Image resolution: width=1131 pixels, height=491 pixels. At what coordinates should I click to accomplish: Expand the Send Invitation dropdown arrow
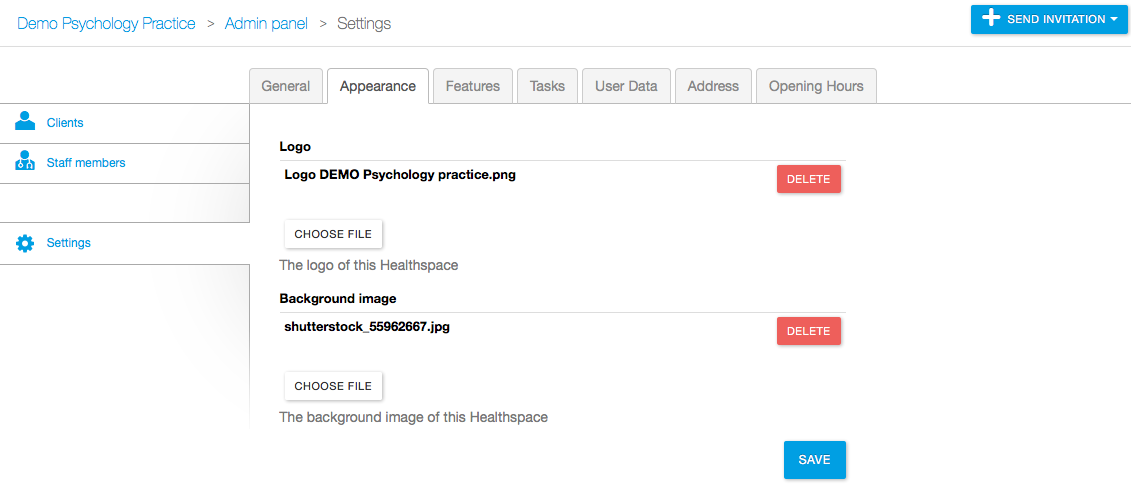coord(1113,19)
